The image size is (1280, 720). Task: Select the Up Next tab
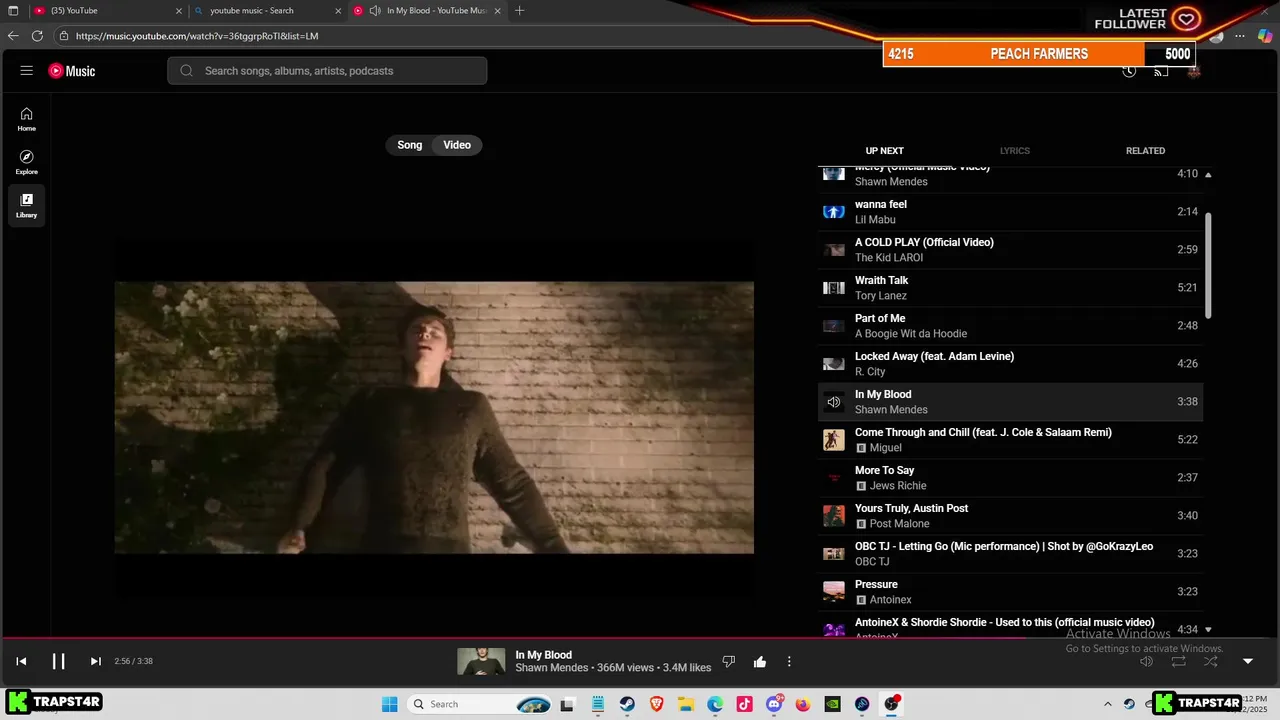tap(884, 151)
